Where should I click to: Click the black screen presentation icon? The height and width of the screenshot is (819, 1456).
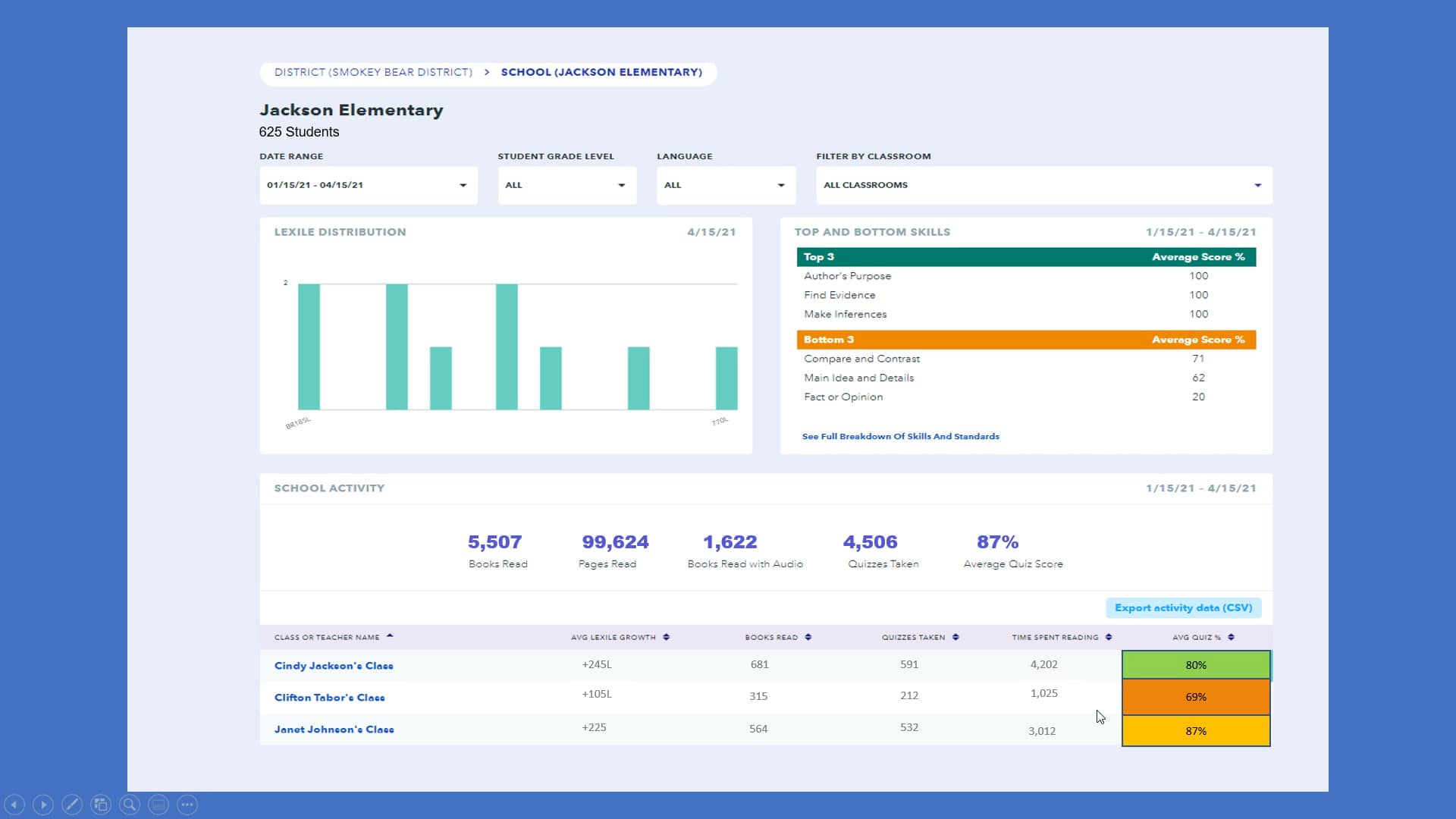tap(158, 805)
